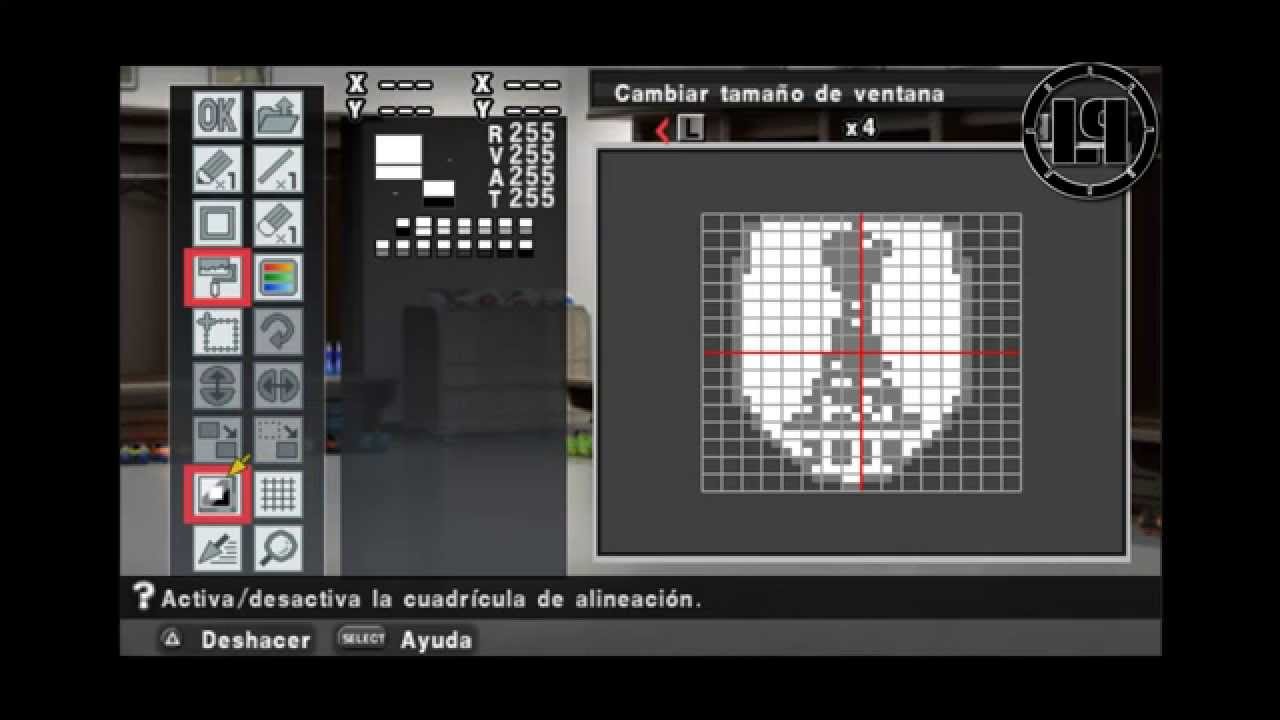
Task: Click the R 255 red value
Action: click(x=521, y=133)
